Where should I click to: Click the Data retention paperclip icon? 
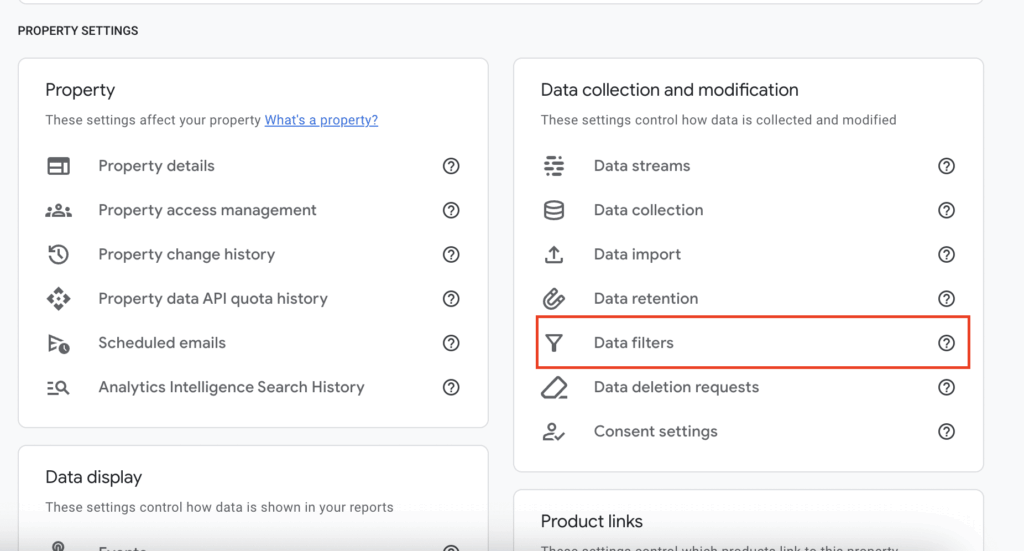click(x=554, y=299)
